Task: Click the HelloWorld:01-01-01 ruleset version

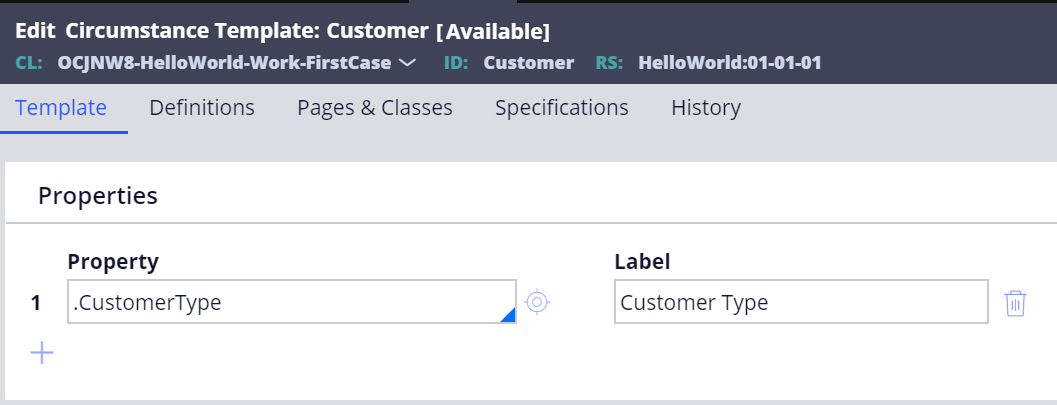Action: pyautogui.click(x=729, y=63)
